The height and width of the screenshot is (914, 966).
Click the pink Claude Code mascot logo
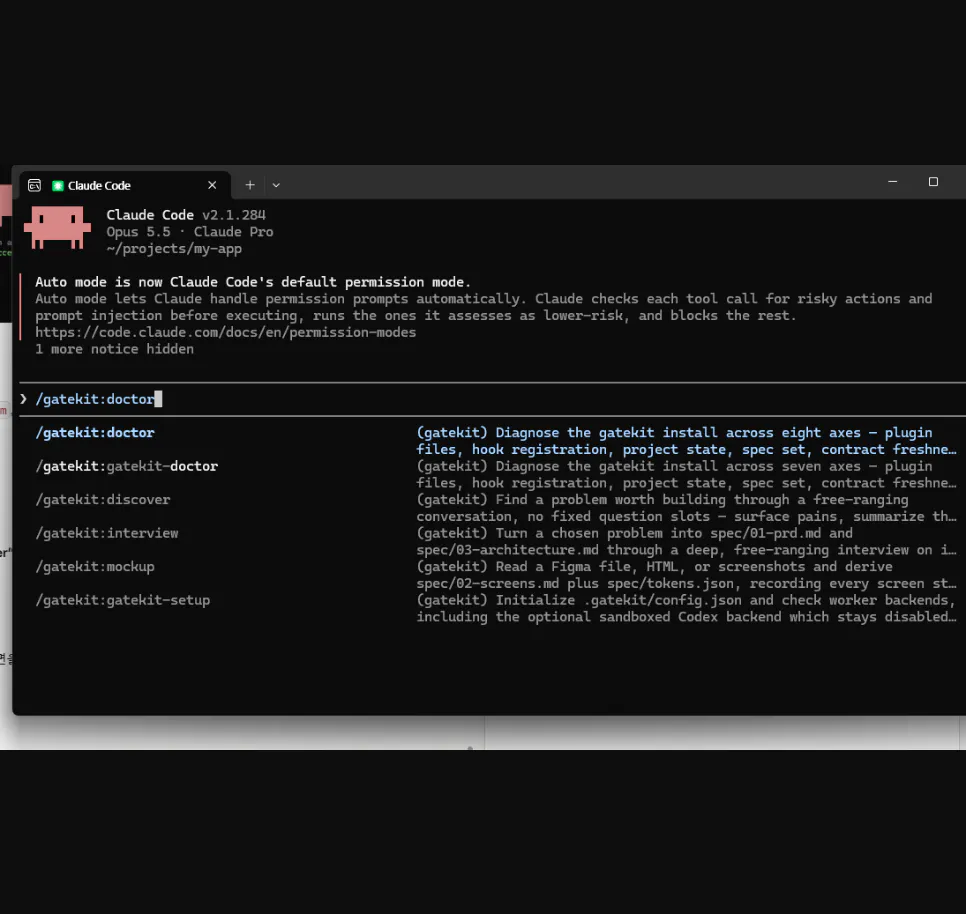click(x=57, y=228)
